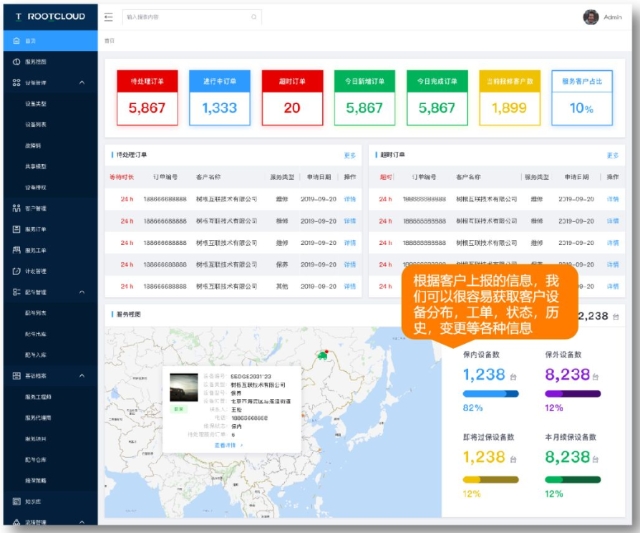Click the search magnifier icon
Screen dimensions: 640x533
[254, 17]
